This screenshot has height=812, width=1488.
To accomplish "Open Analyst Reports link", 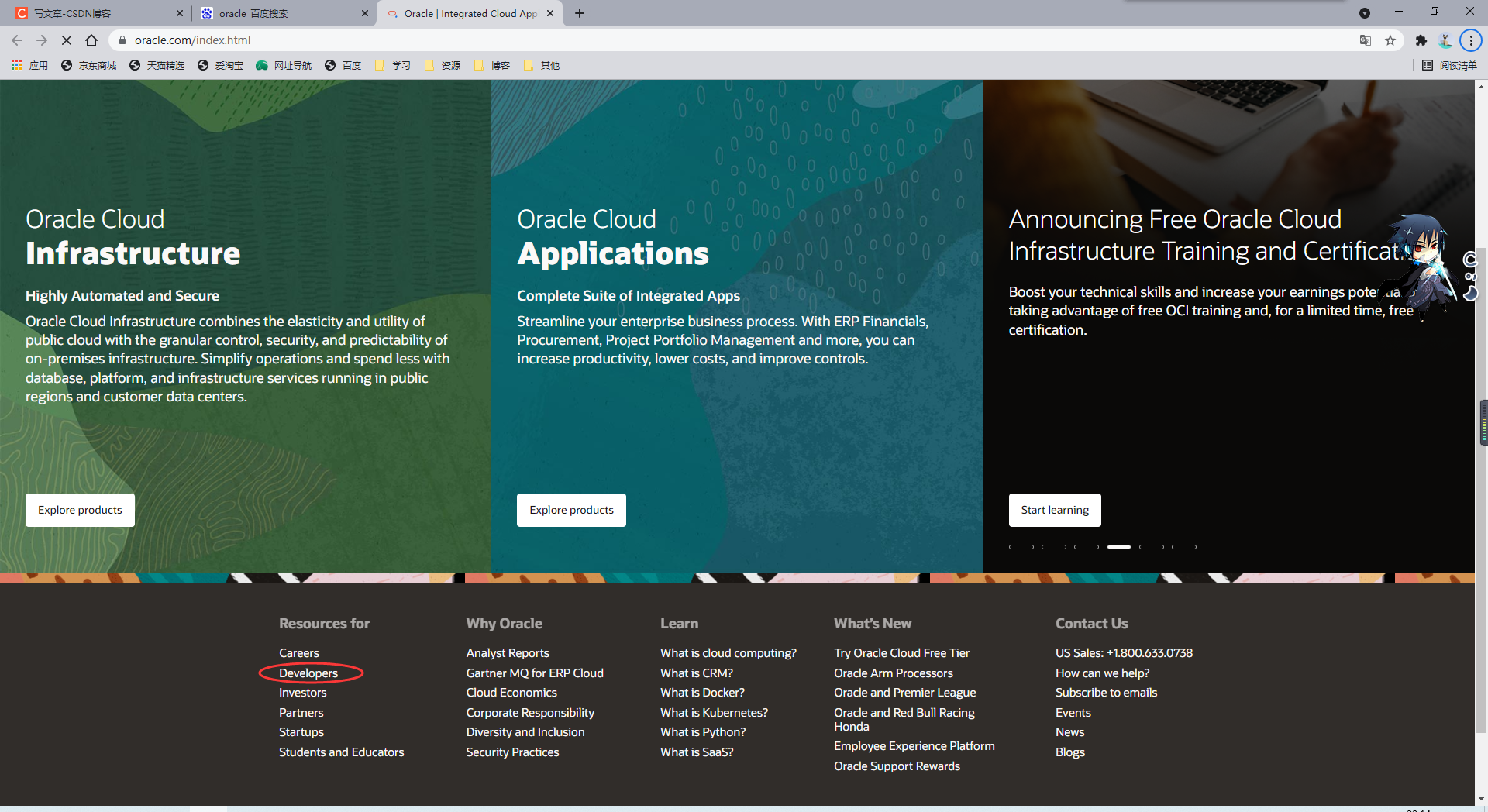I will 508,653.
